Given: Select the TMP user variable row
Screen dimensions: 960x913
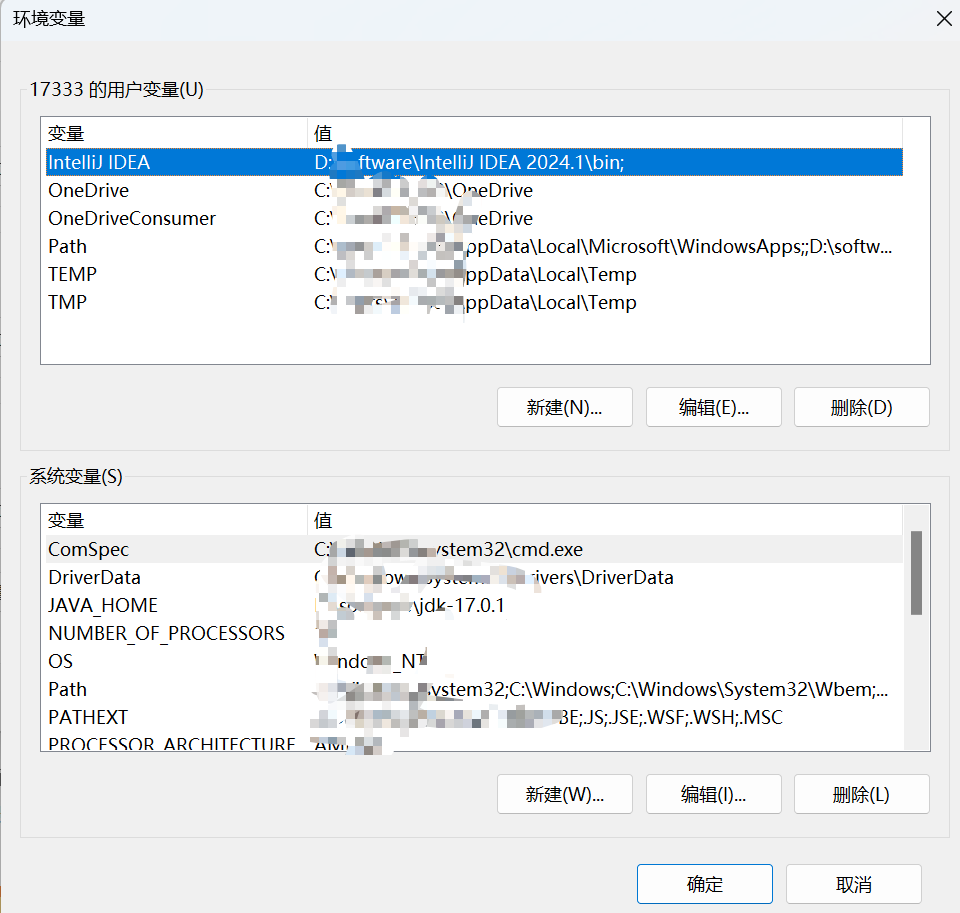Looking at the screenshot, I should coord(474,302).
